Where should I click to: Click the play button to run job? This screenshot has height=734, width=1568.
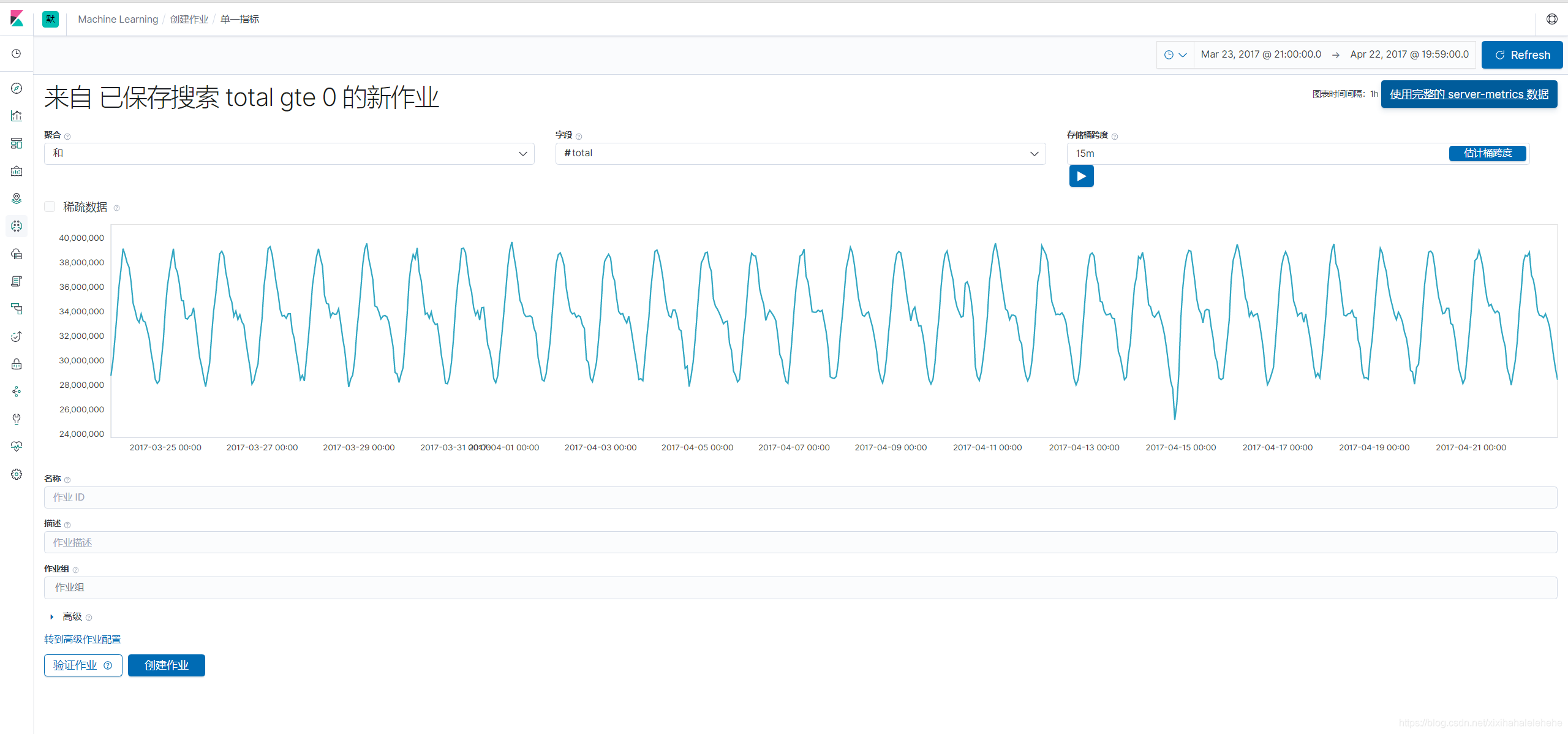pos(1082,176)
